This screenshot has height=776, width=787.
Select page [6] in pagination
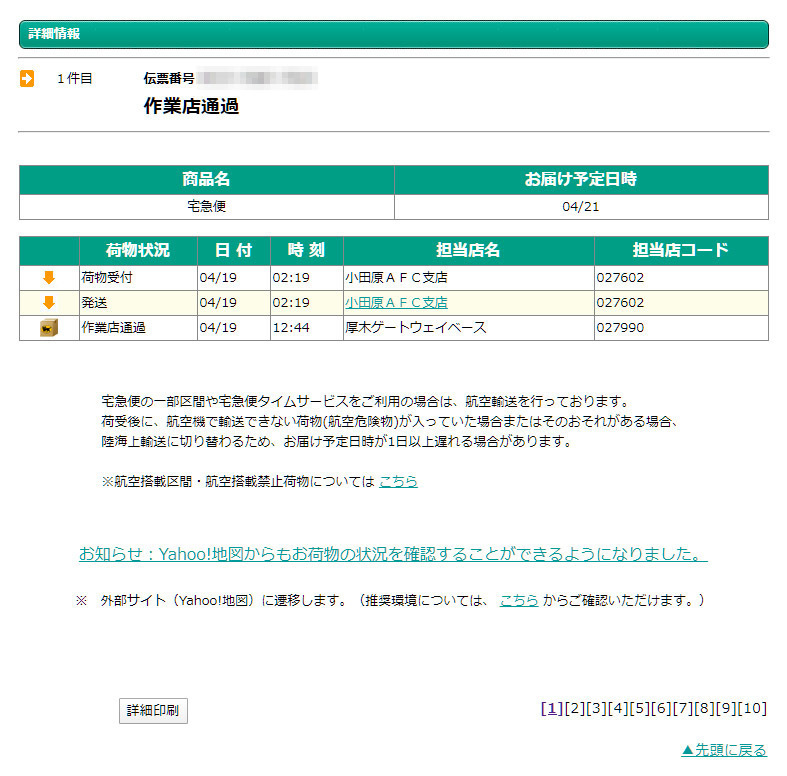click(x=661, y=709)
